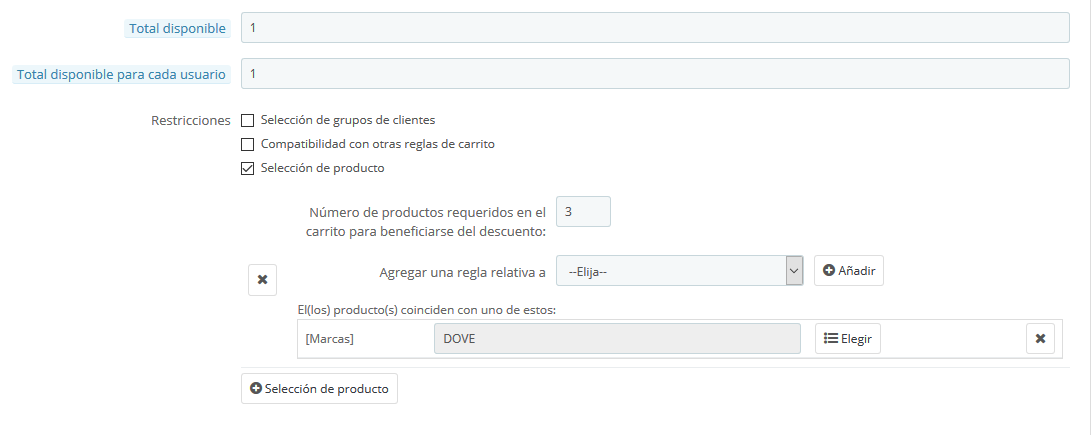Open the --Elija-- rule type dropdown
Screen dimensions: 1092x435
pos(679,271)
